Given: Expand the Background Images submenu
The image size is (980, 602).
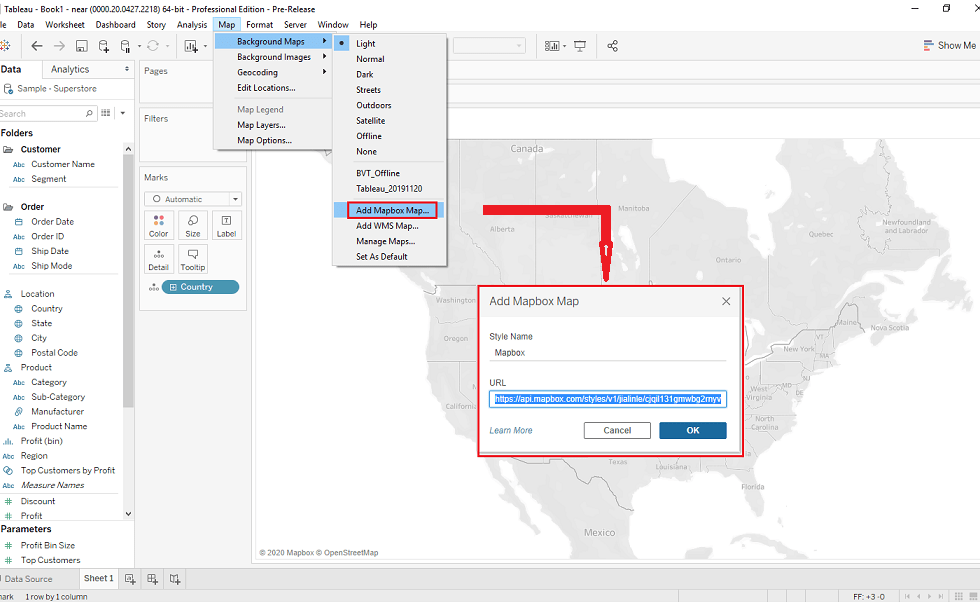Looking at the screenshot, I should pyautogui.click(x=273, y=57).
